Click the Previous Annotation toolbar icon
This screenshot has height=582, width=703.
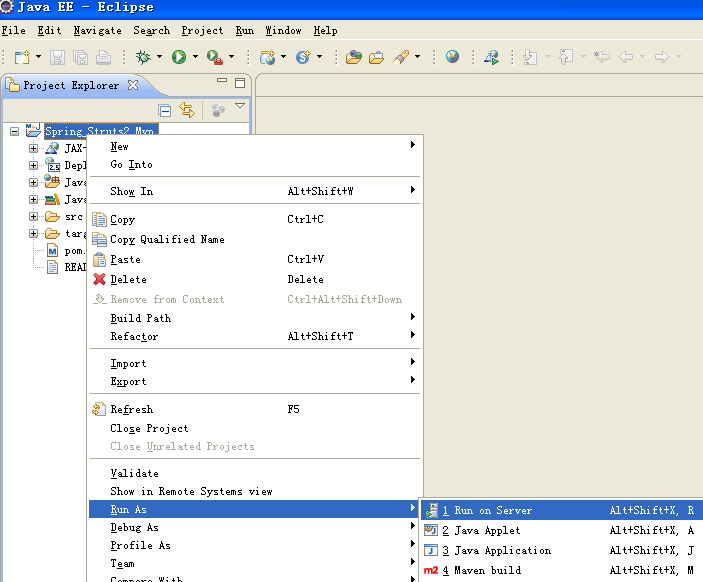(x=566, y=57)
